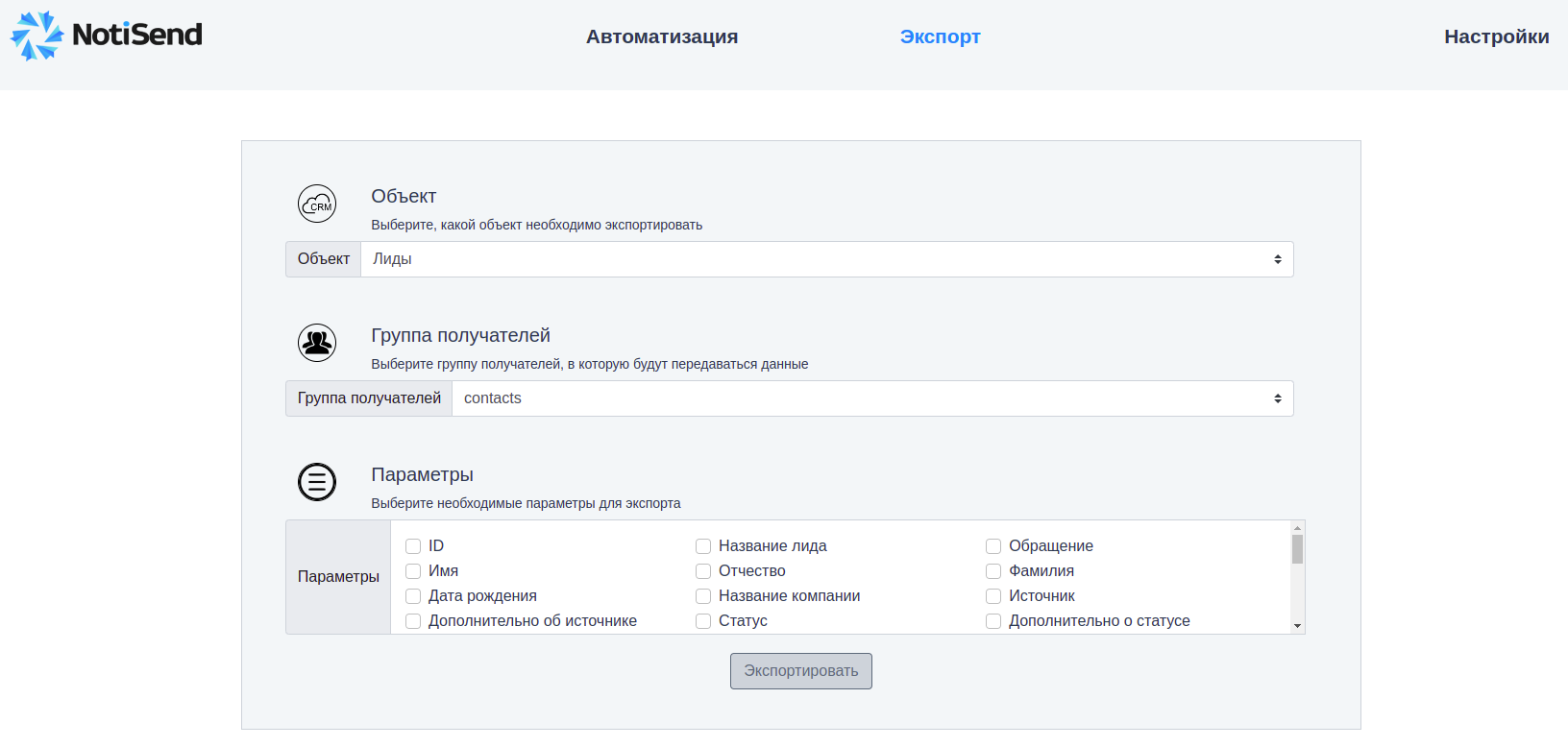Click the Объект field label
The image size is (1568, 747).
(324, 259)
